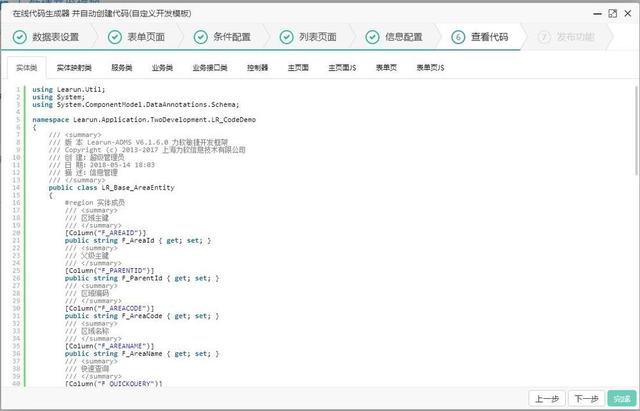This screenshot has height=411, width=640.
Task: Click the comment line with date 2018-05-14
Action: [x=101, y=165]
